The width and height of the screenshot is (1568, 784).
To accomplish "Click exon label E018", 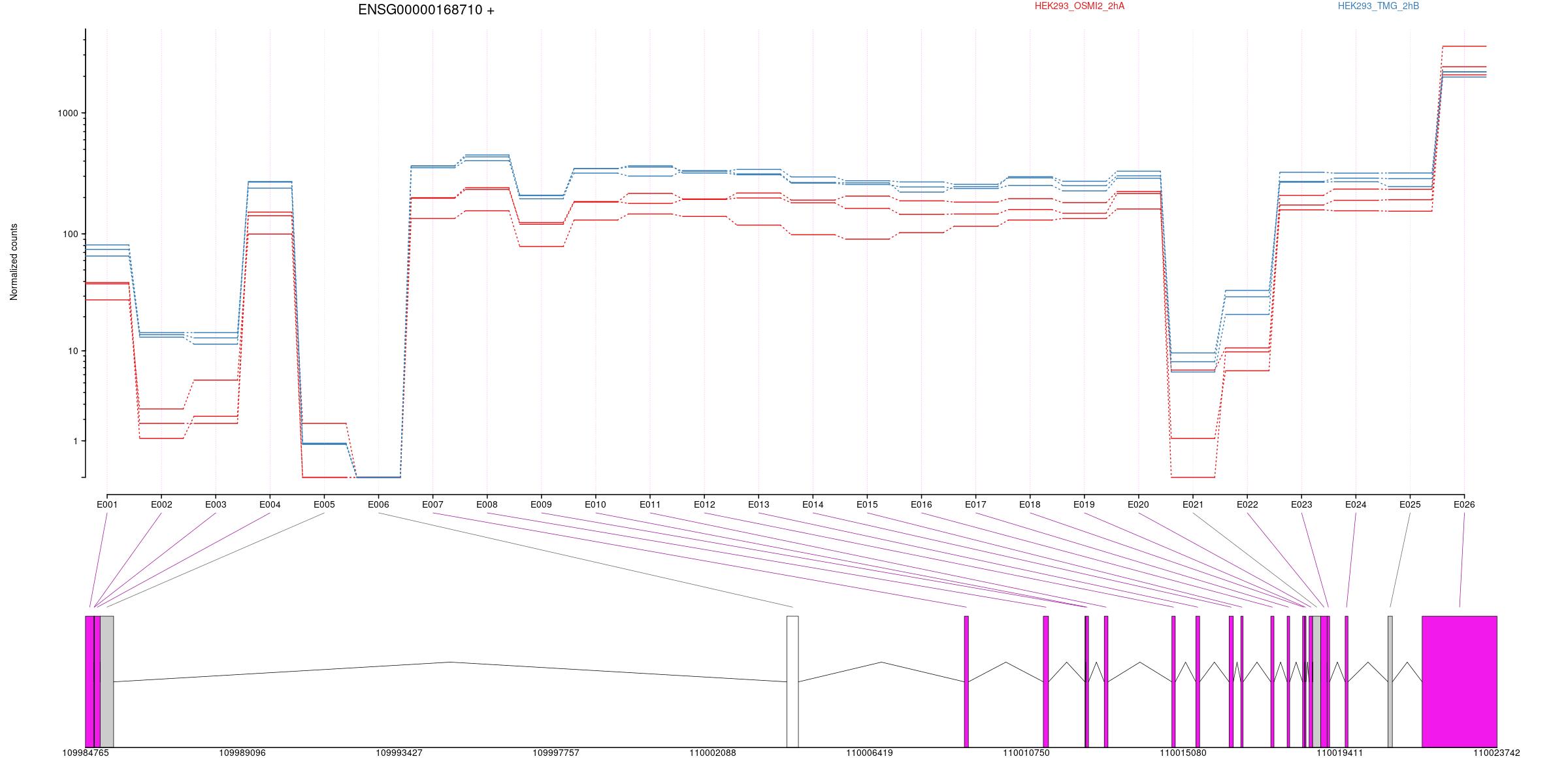I will coord(1030,504).
